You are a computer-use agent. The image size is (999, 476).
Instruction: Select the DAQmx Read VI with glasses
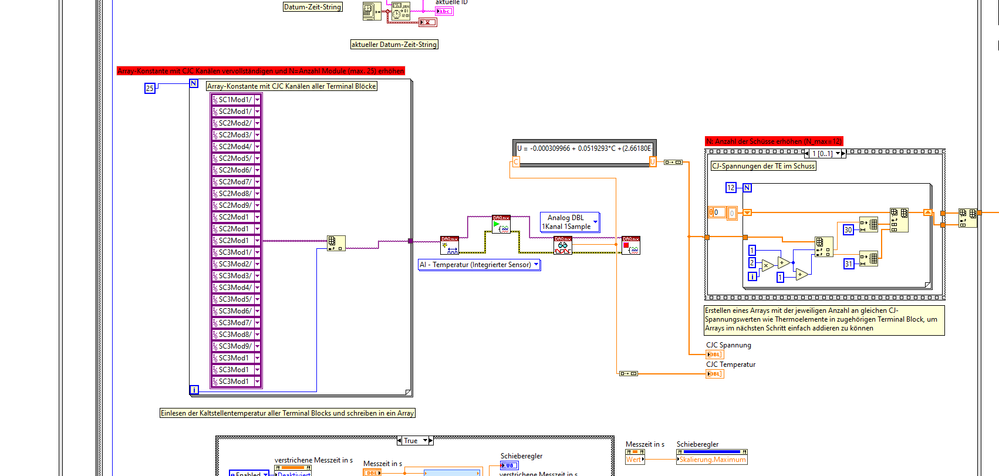tap(563, 245)
